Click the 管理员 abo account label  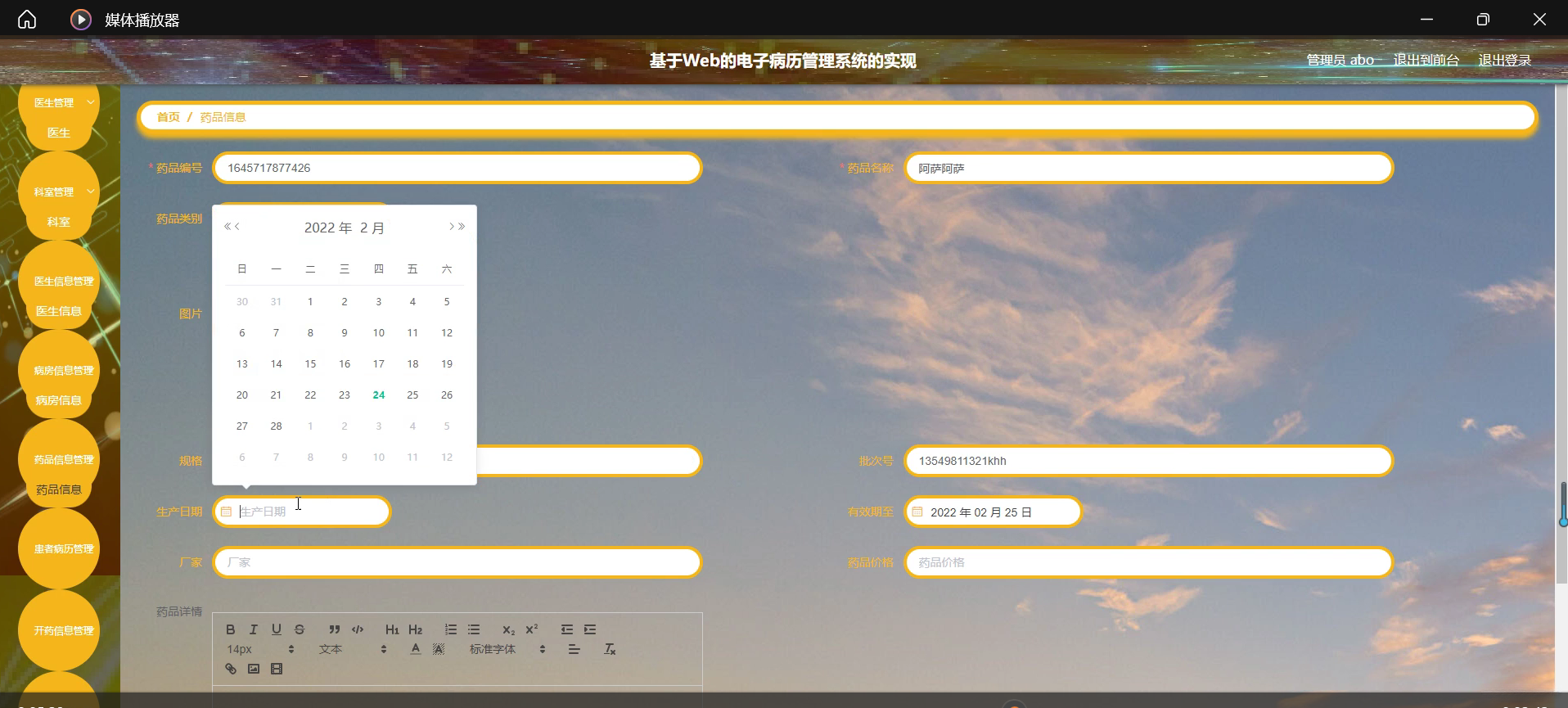[1340, 60]
